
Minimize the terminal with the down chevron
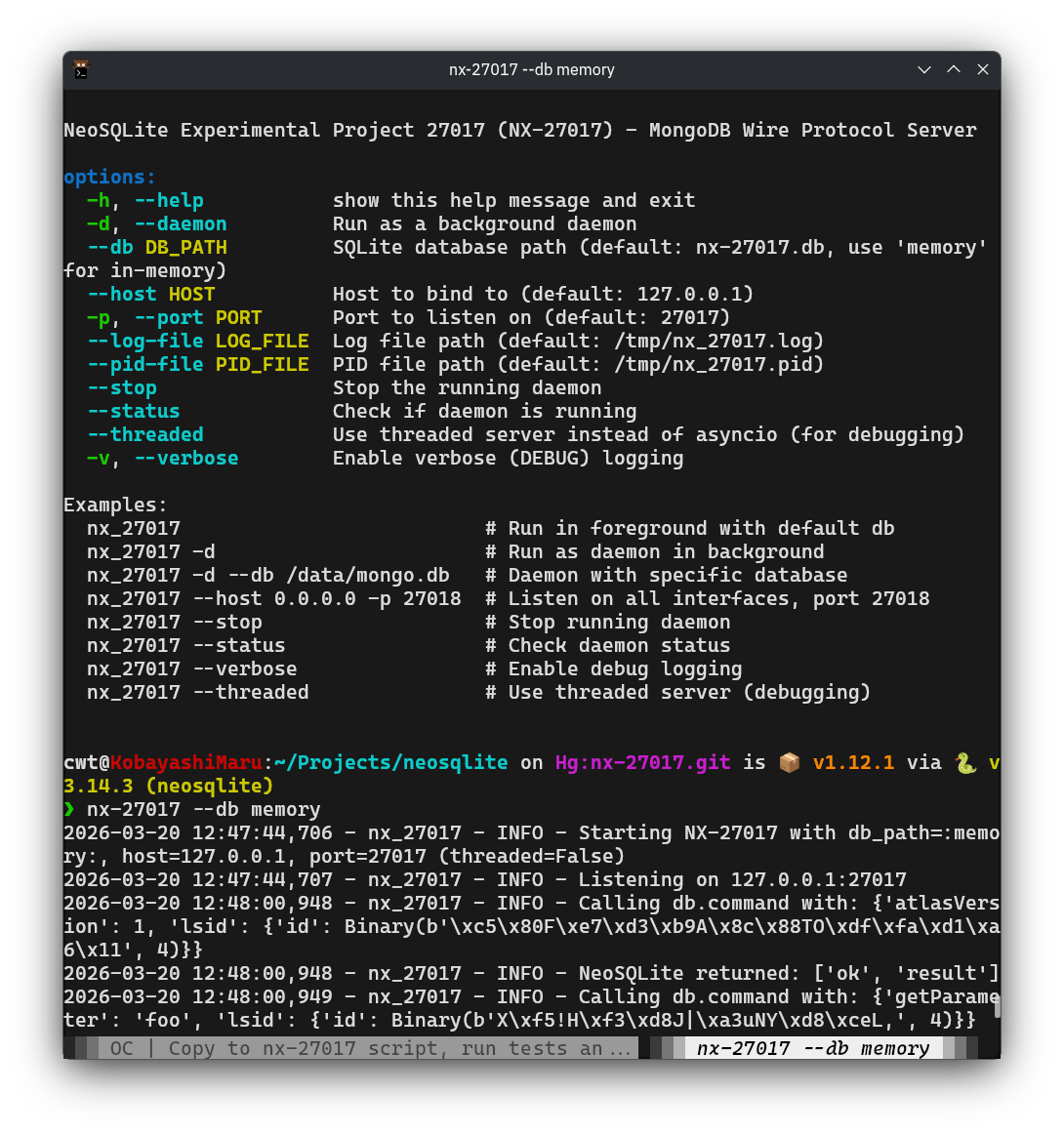(x=924, y=69)
